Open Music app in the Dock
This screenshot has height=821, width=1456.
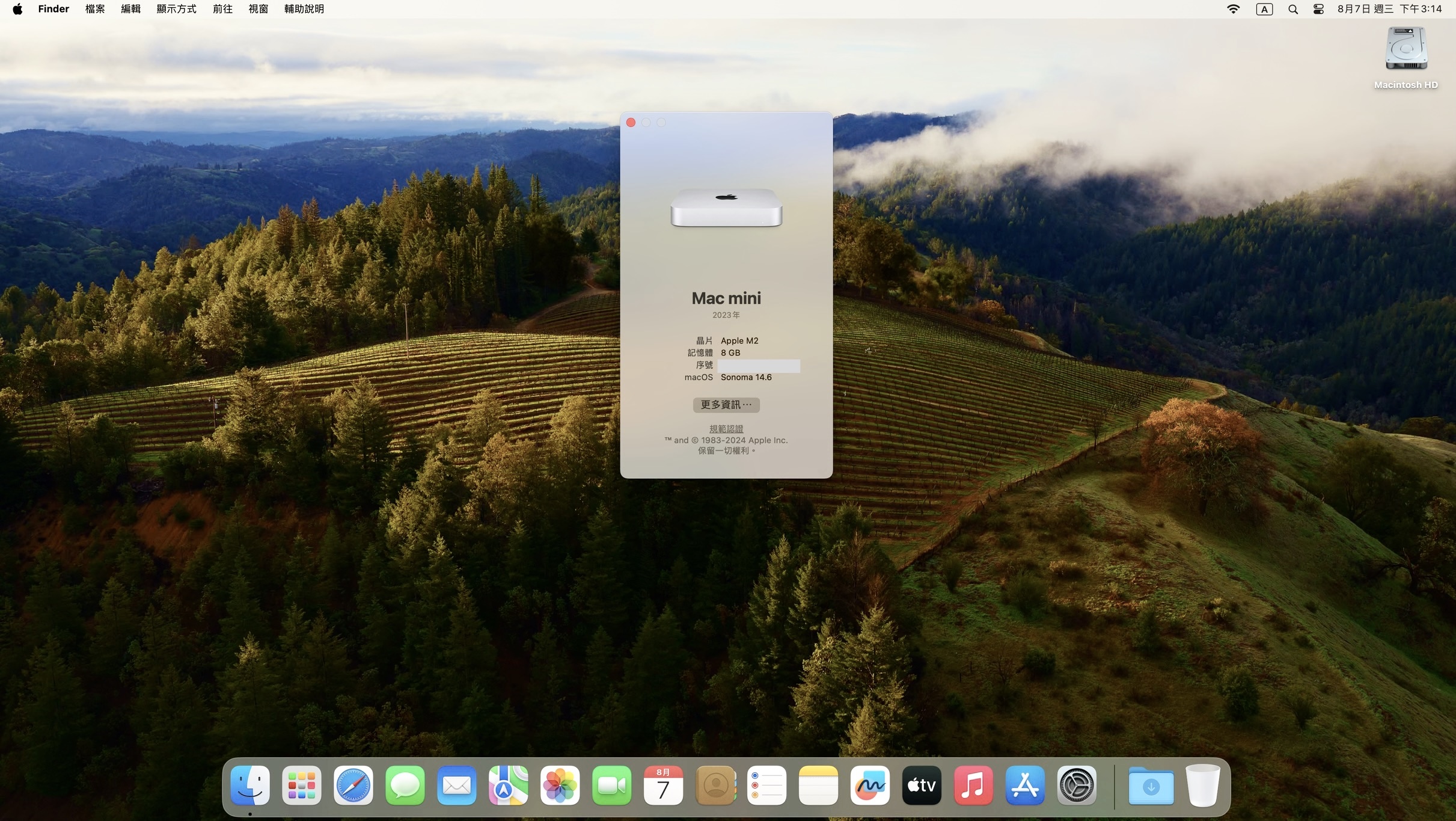(974, 785)
